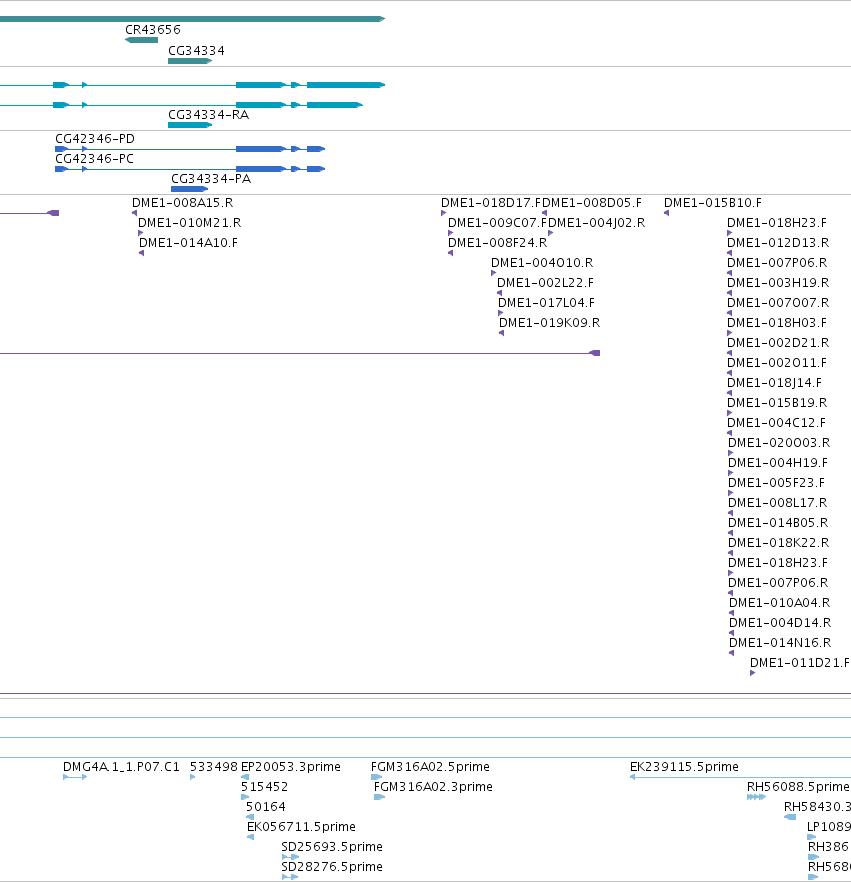Select EK239115.5prime label
The image size is (851, 882).
click(684, 767)
